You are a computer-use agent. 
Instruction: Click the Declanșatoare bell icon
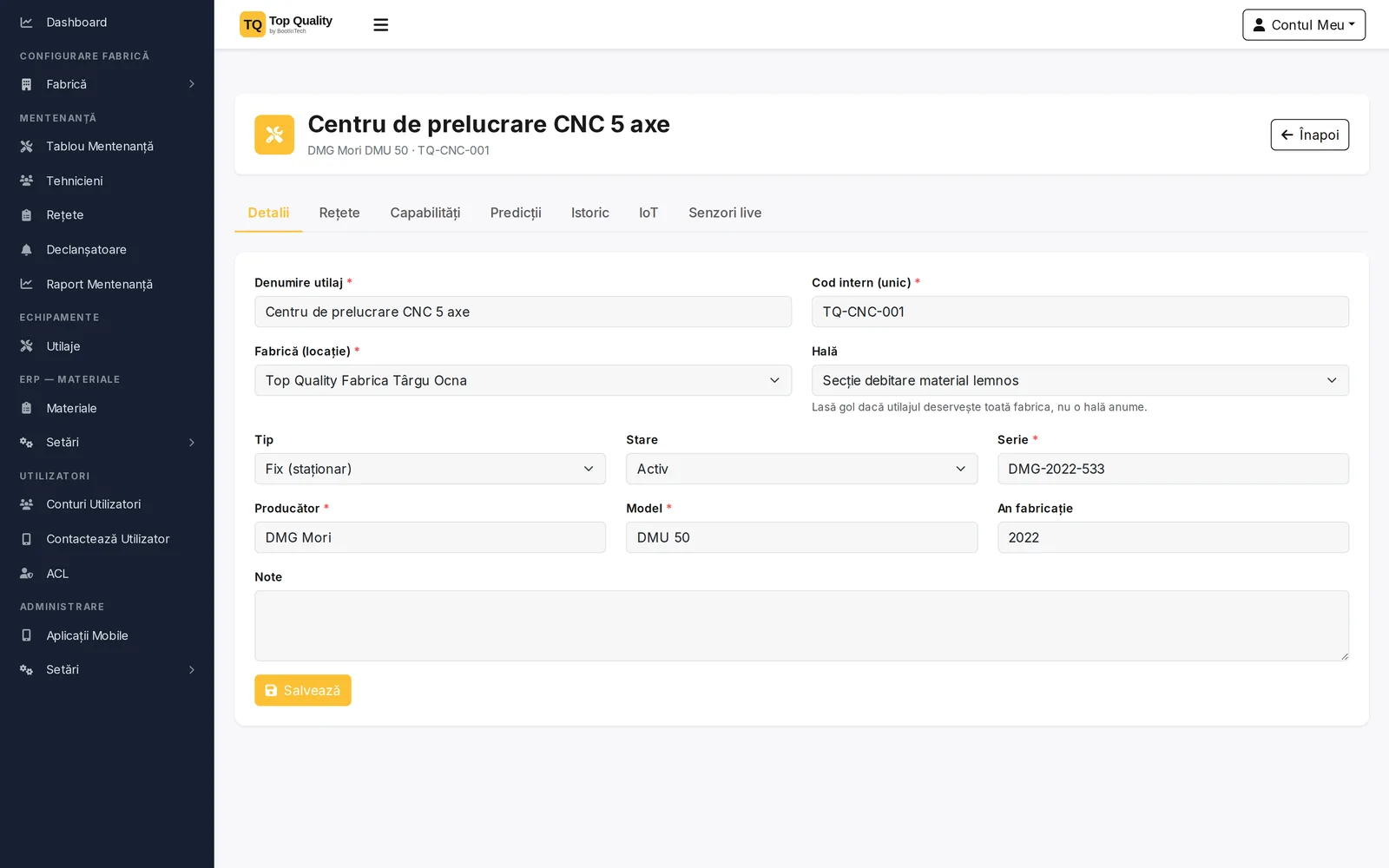(x=26, y=250)
